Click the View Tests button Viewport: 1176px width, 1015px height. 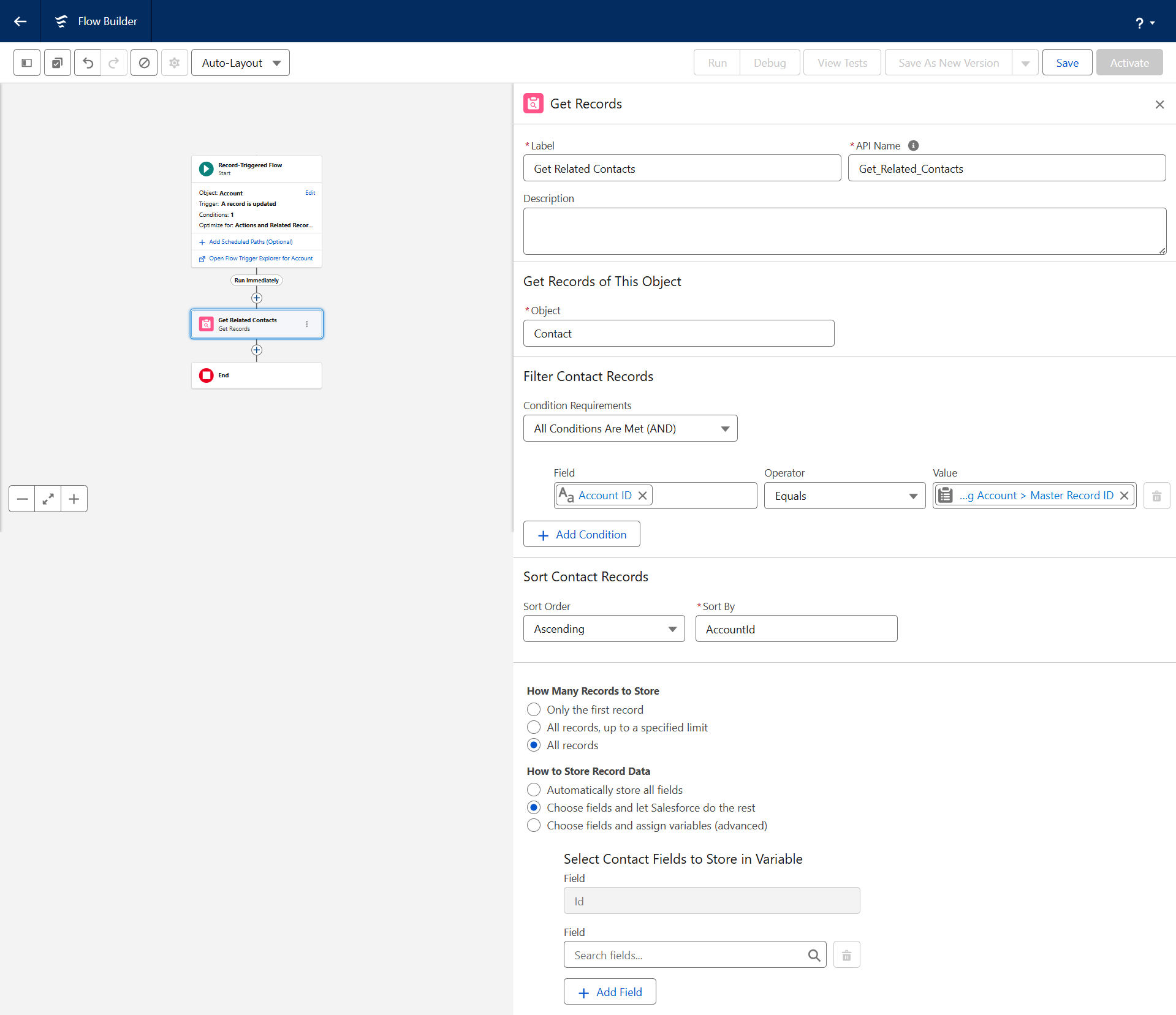click(x=842, y=62)
